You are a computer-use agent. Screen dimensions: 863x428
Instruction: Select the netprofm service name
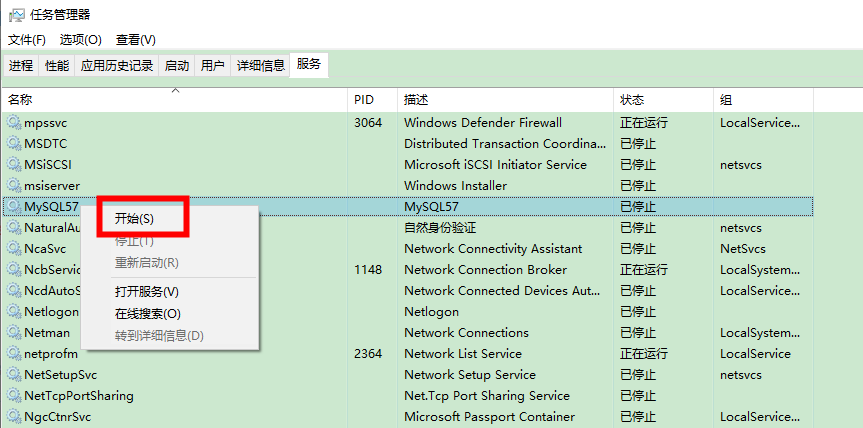51,354
